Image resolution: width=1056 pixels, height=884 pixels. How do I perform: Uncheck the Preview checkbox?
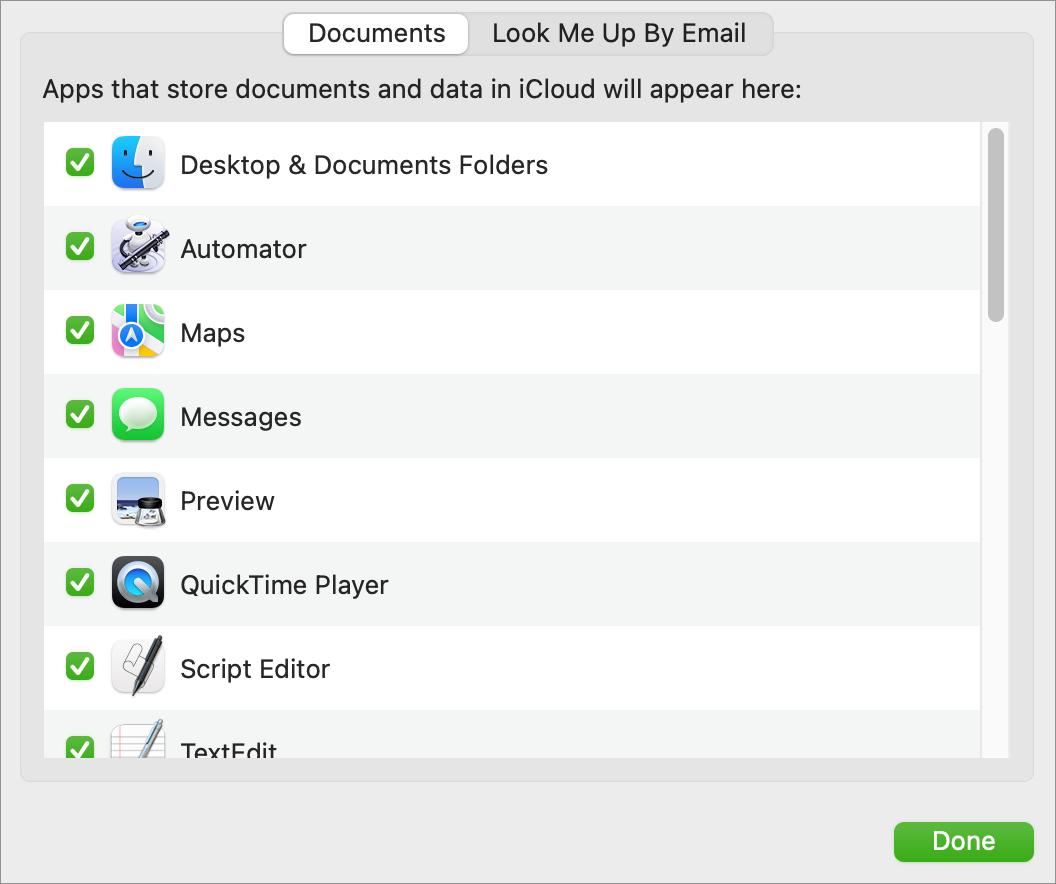(80, 498)
